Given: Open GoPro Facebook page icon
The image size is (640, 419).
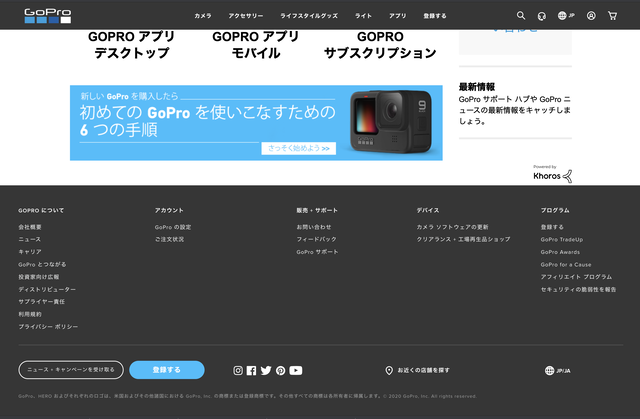Looking at the screenshot, I should (251, 370).
